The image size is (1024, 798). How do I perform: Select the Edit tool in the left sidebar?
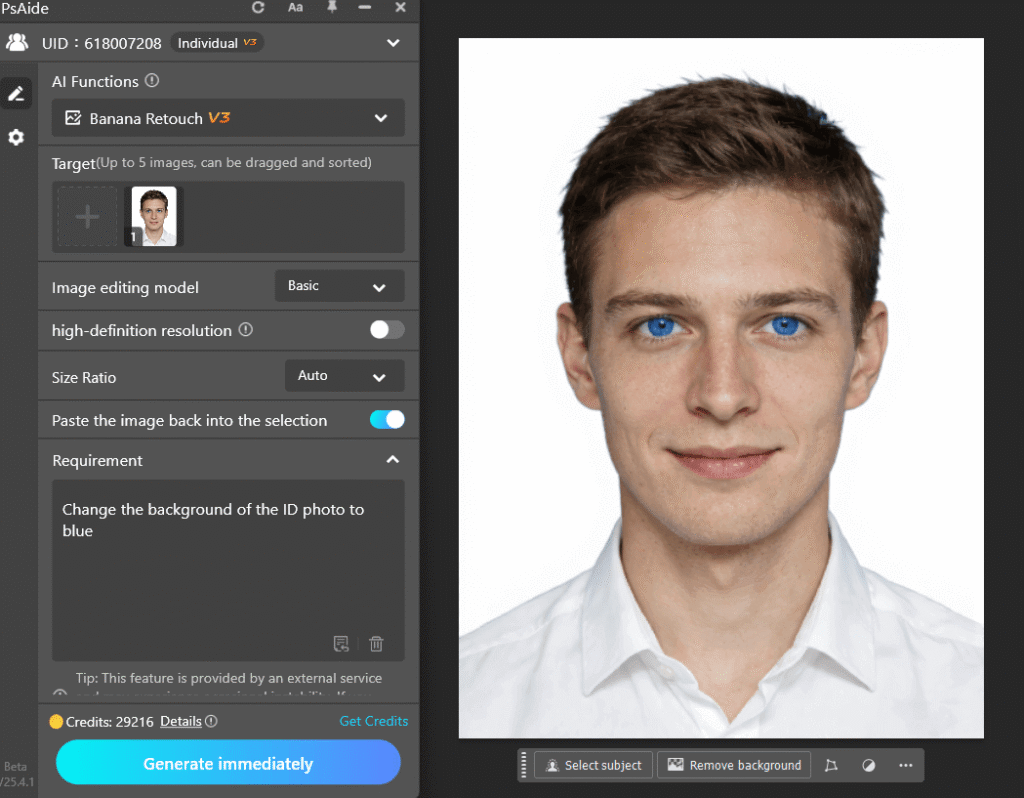click(15, 92)
